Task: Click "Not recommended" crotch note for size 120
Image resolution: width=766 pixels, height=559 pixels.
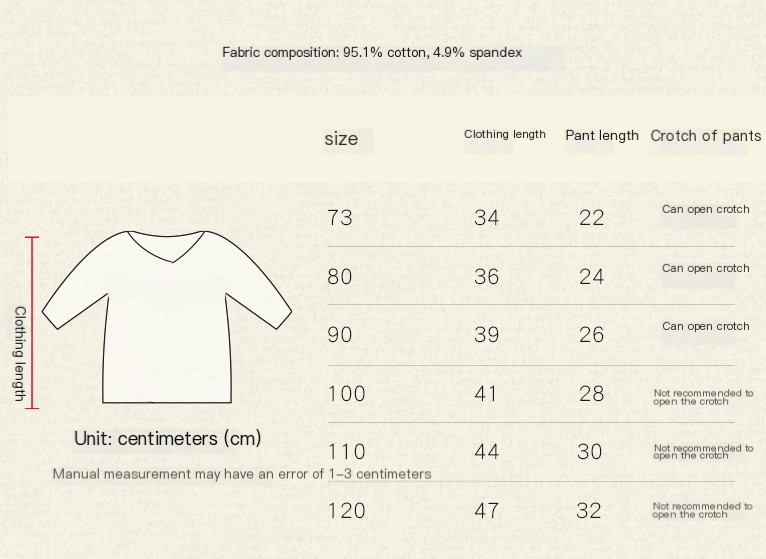Action: [702, 511]
